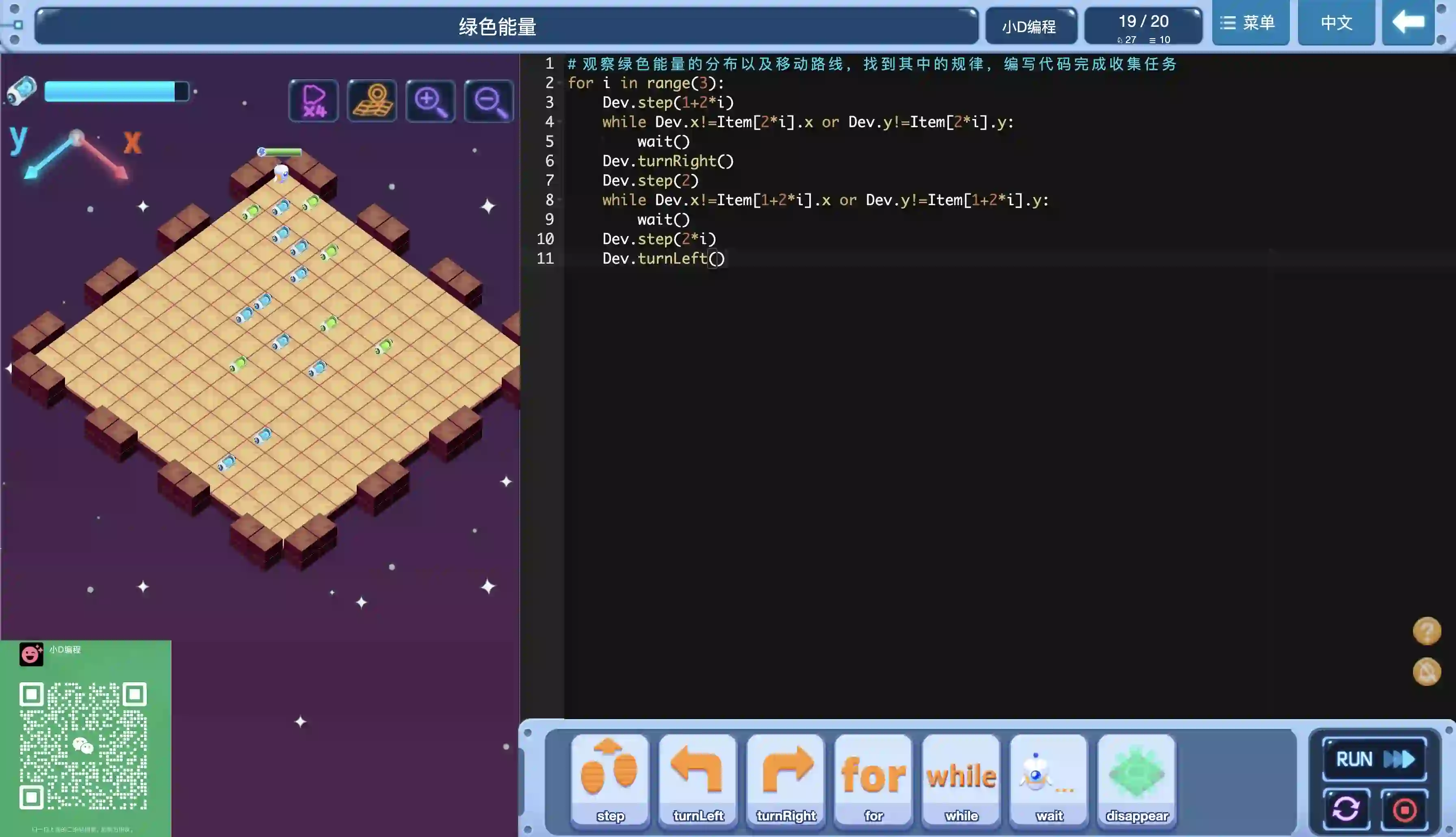Go back with the left arrow button
Image resolution: width=1456 pixels, height=837 pixels.
click(x=1408, y=23)
